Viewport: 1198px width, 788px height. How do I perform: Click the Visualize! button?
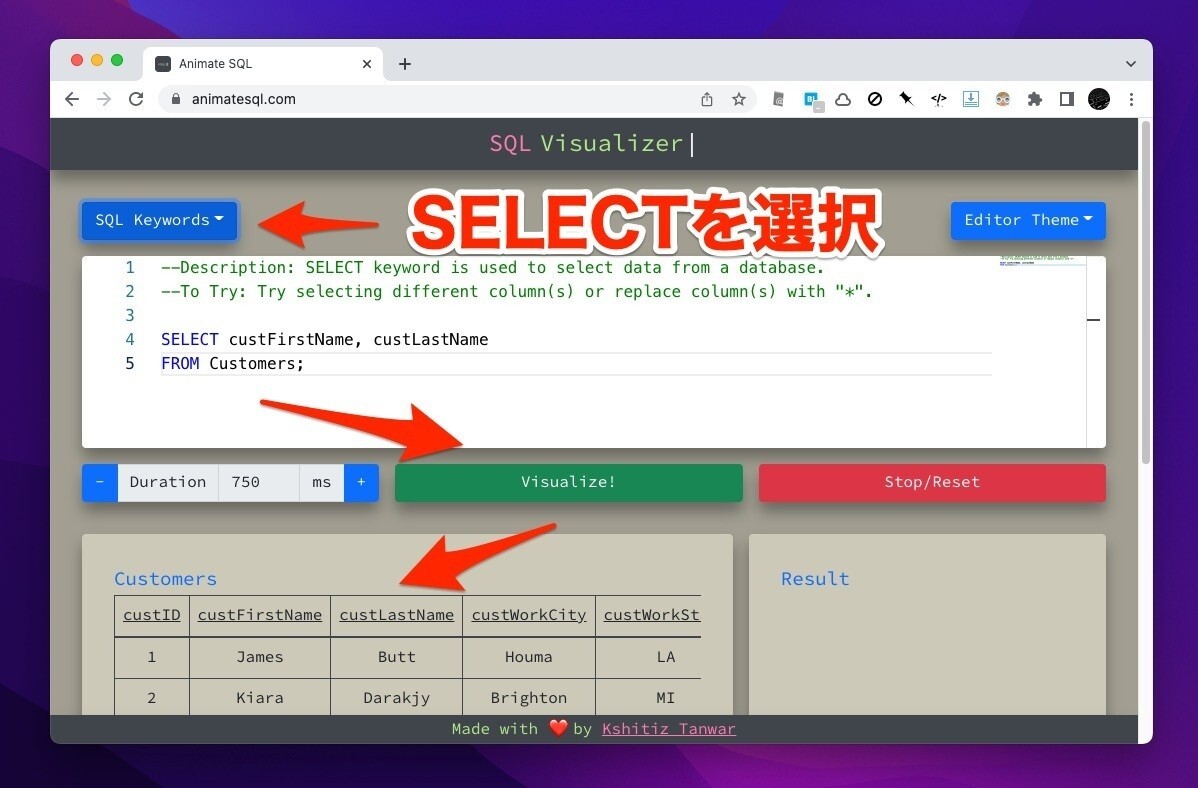click(568, 482)
